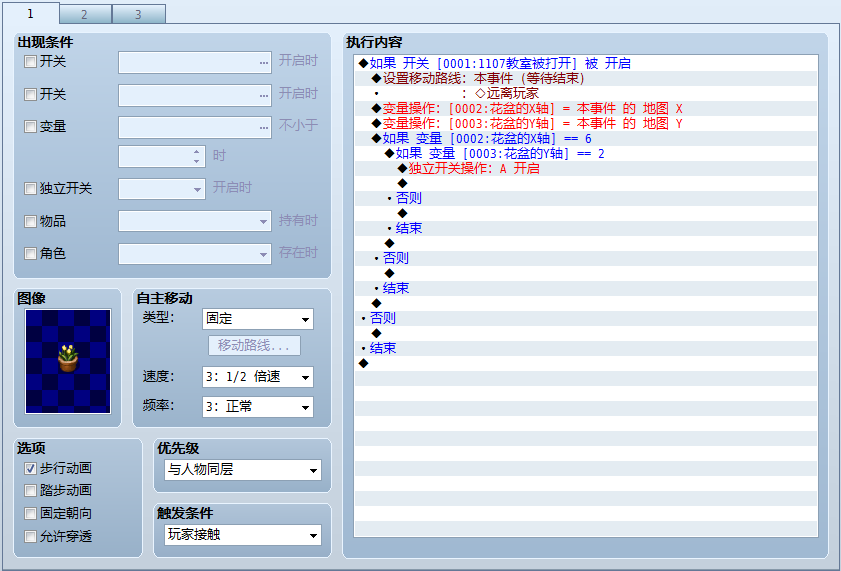Viewport: 841px width, 571px height.
Task: Check the 固定朝向 option
Action: tap(31, 514)
